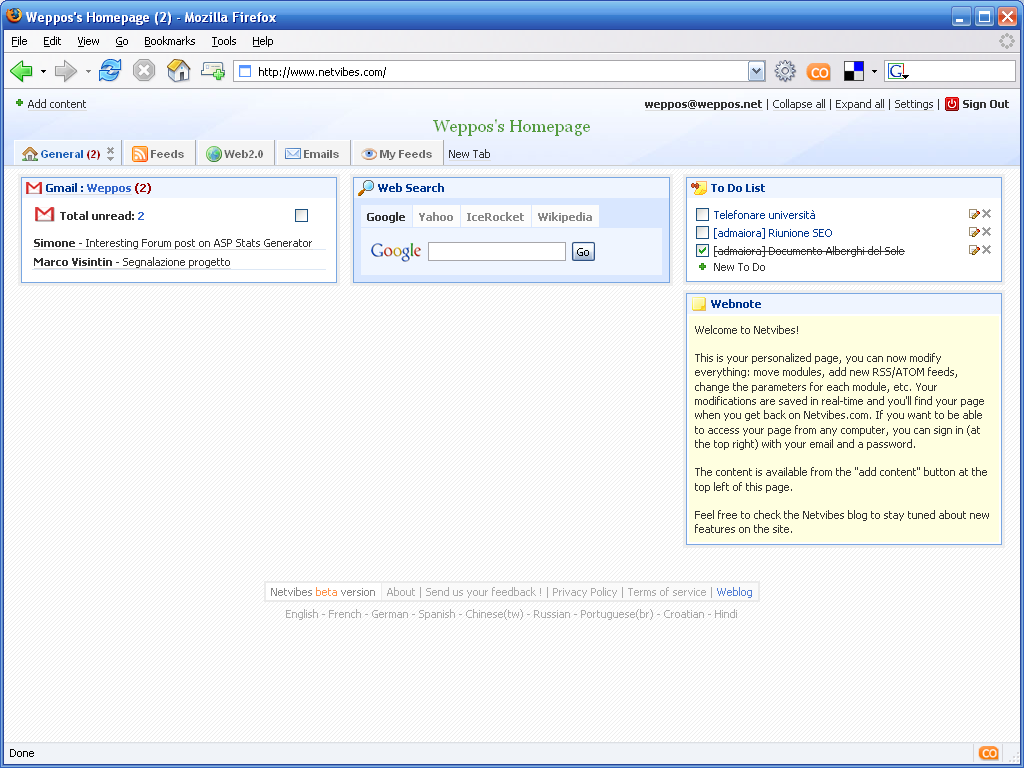Click the To Do List header icon
Screen dimensions: 1024x768
(x=699, y=188)
